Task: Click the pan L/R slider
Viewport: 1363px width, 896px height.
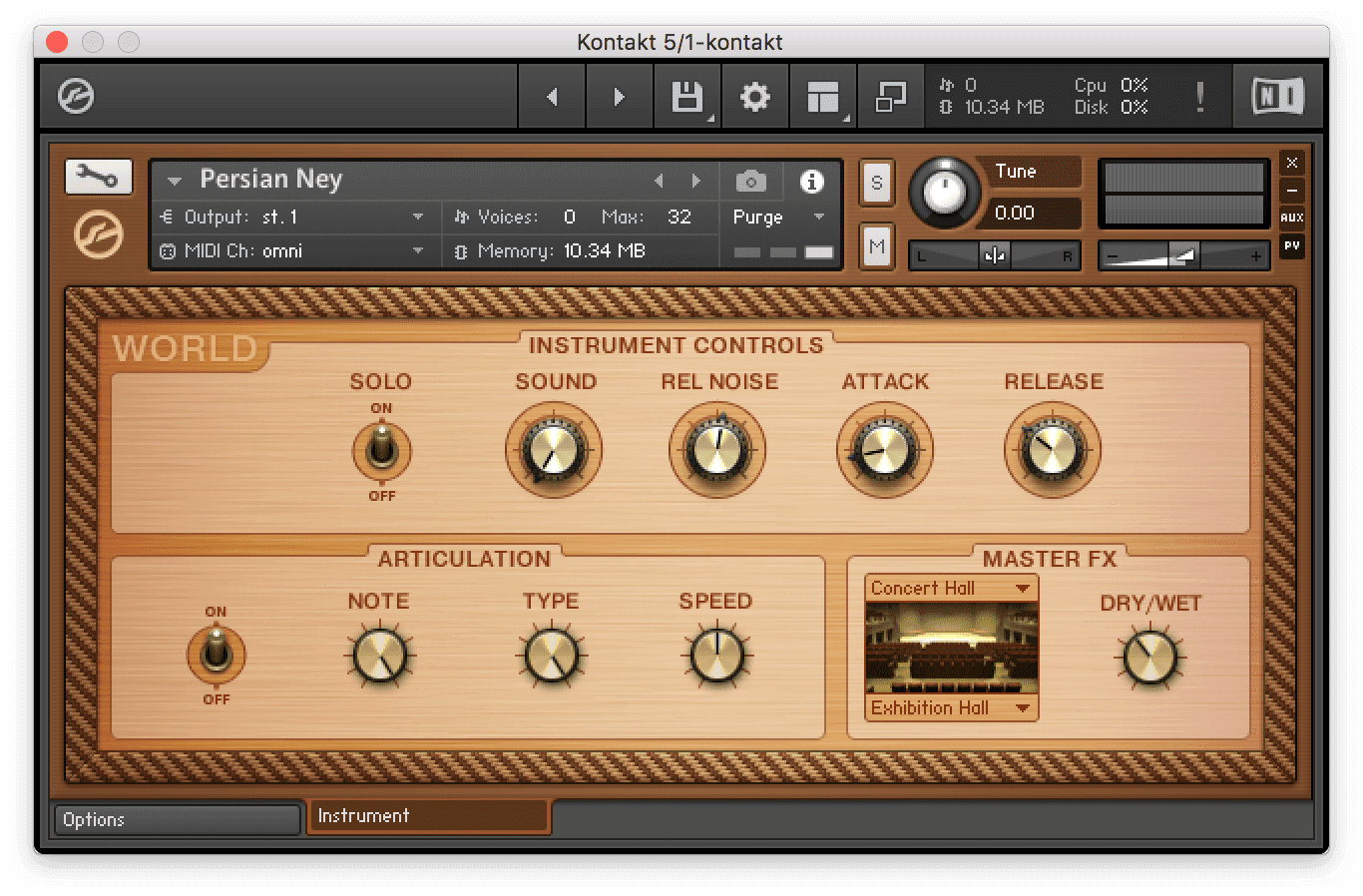Action: point(994,256)
